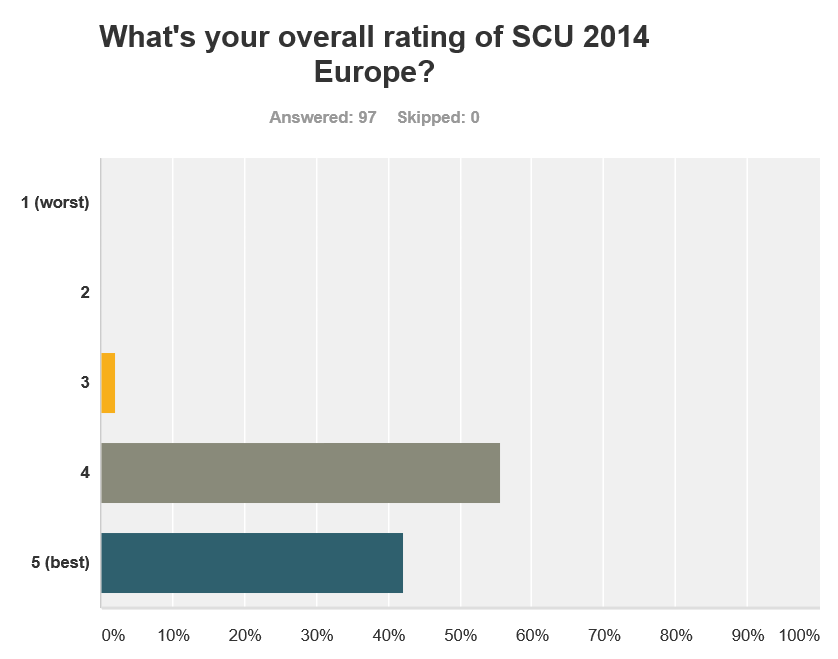
Task: Click the 30% x-axis tick label
Action: (317, 635)
